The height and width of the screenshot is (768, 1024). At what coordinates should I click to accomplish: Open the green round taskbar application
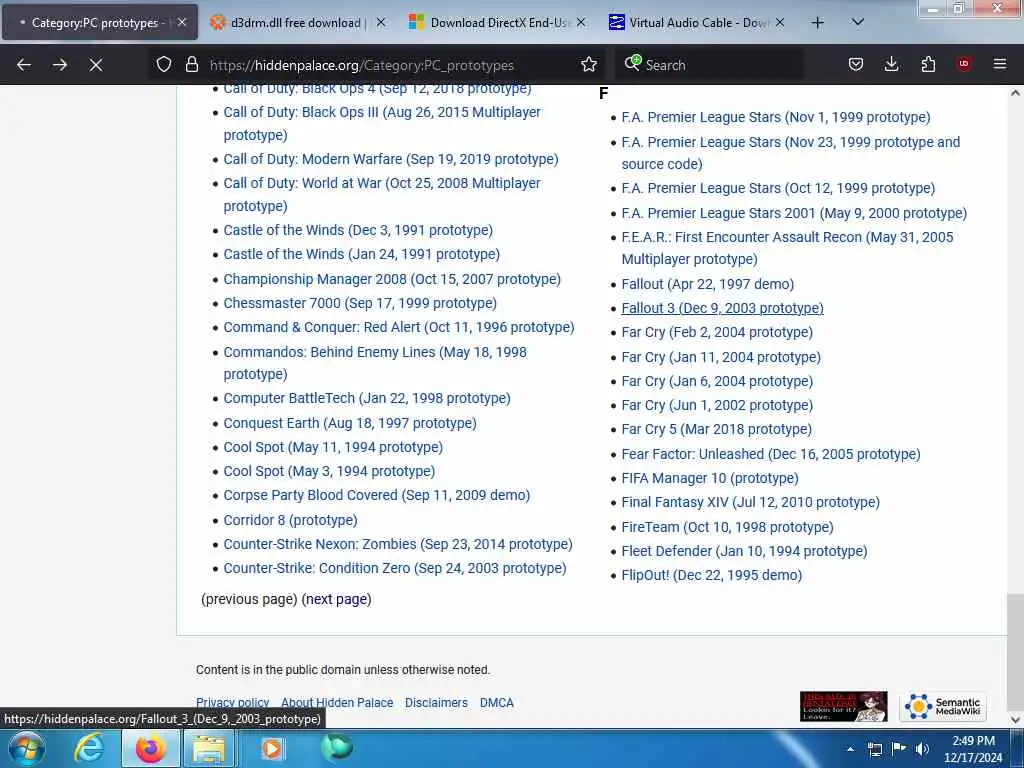[x=337, y=748]
